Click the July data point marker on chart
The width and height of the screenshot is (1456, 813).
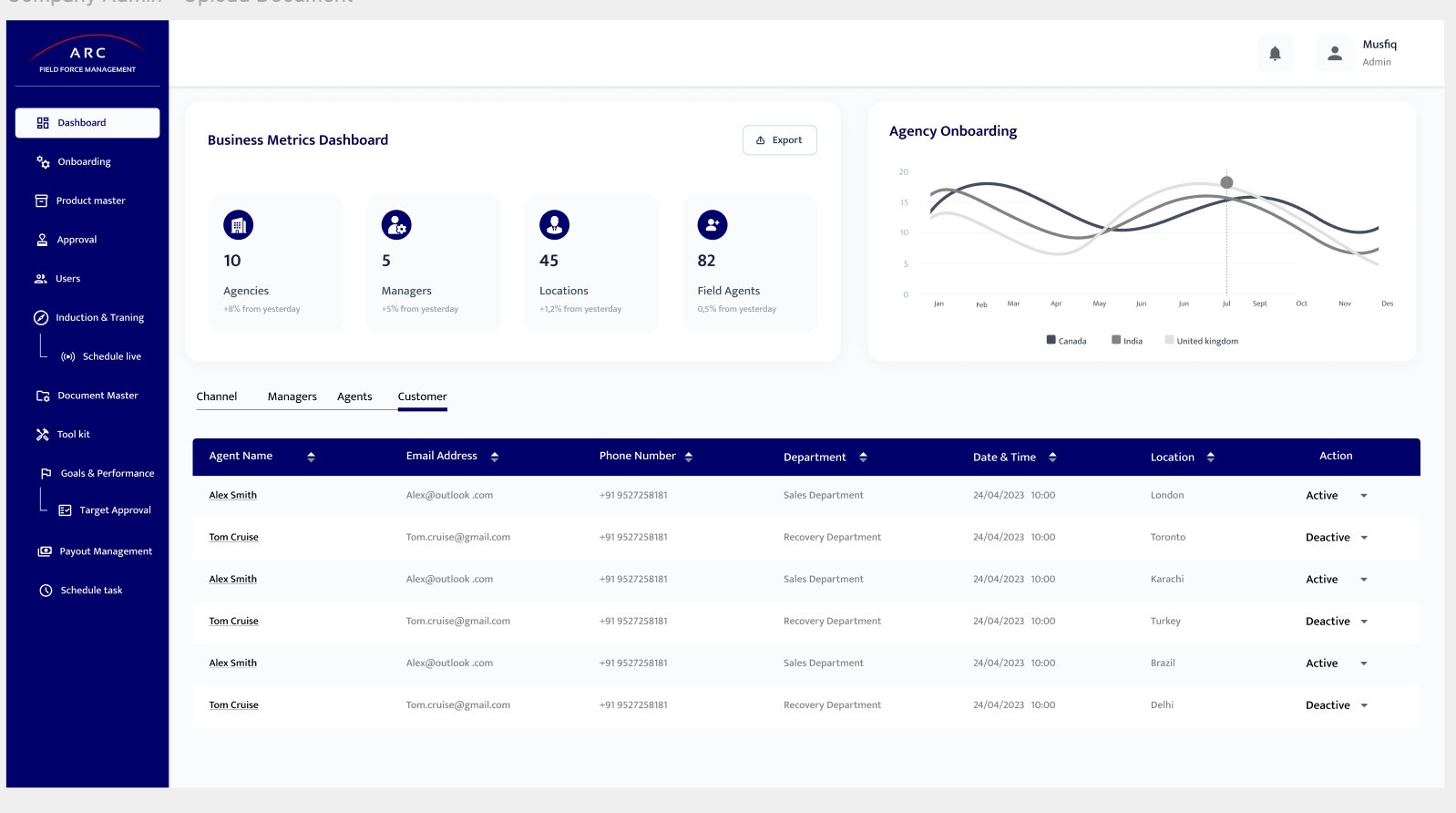pos(1227,182)
